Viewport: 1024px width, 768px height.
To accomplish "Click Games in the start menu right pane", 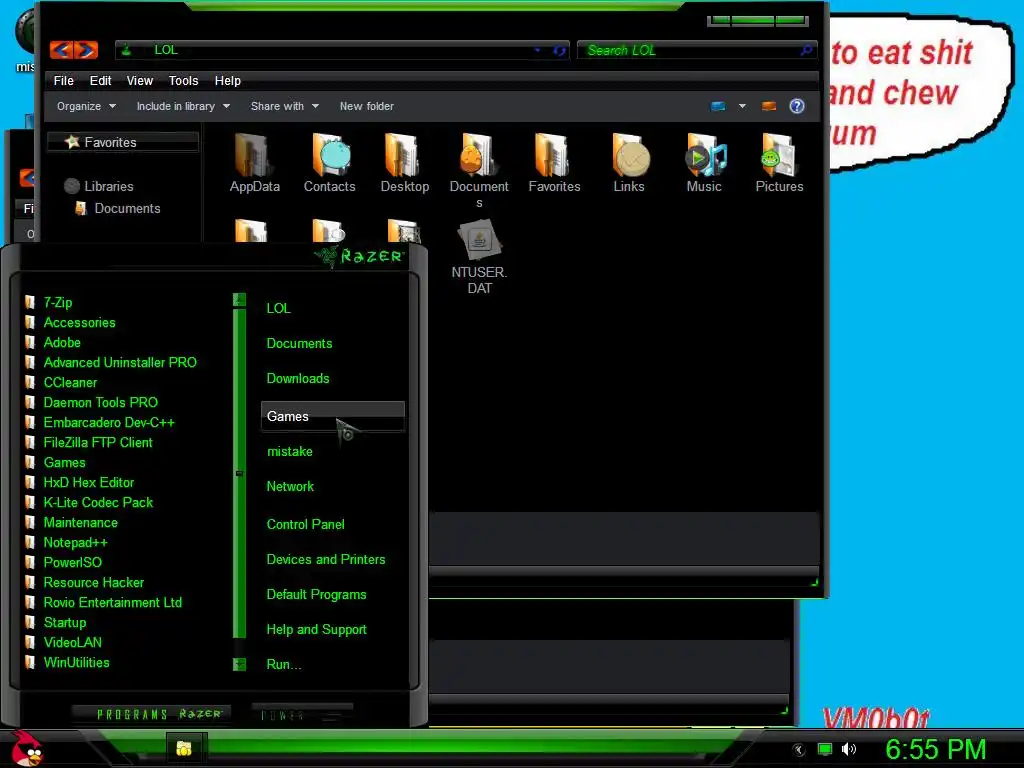I will (332, 417).
